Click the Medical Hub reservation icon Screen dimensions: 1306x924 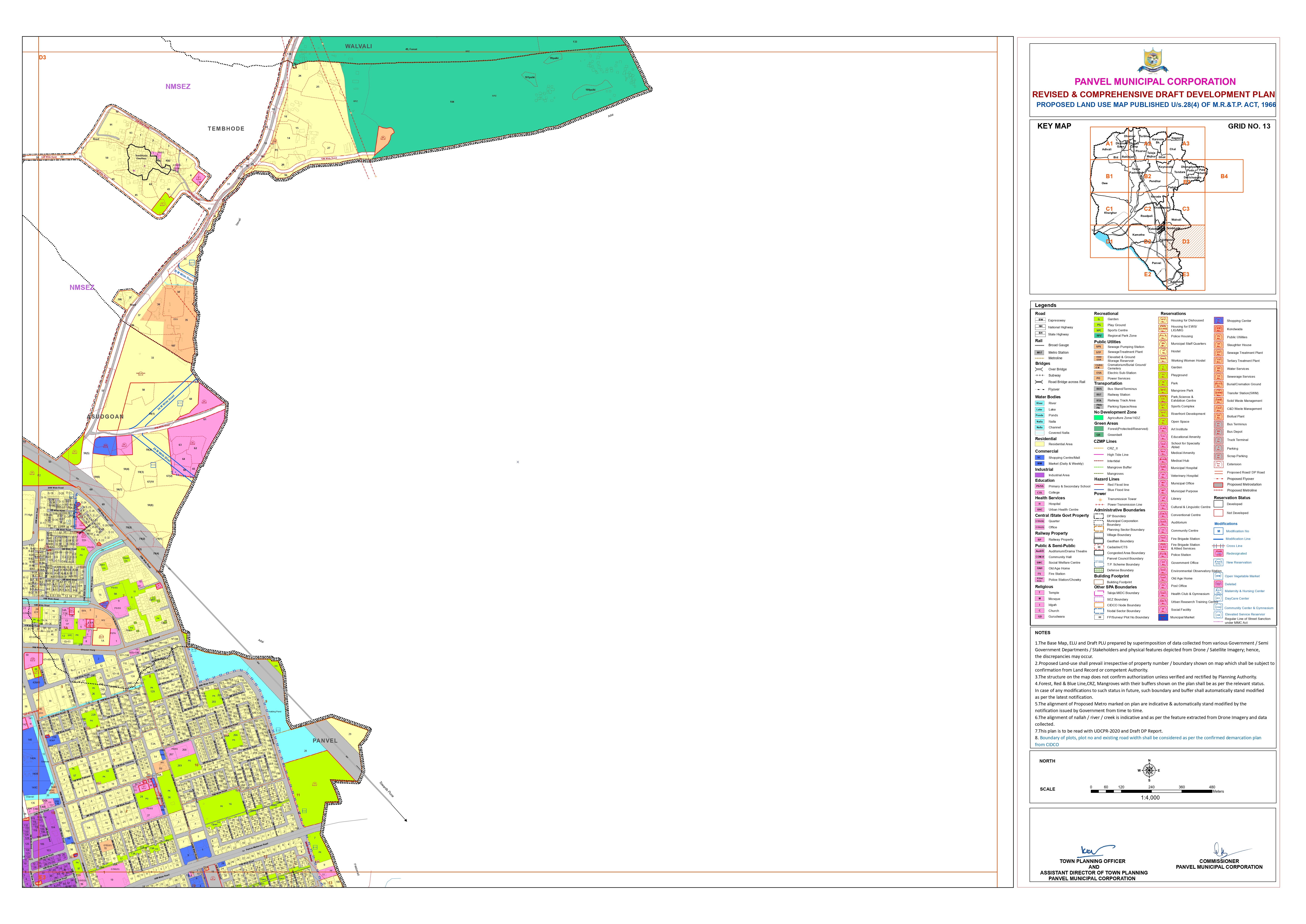1163,460
